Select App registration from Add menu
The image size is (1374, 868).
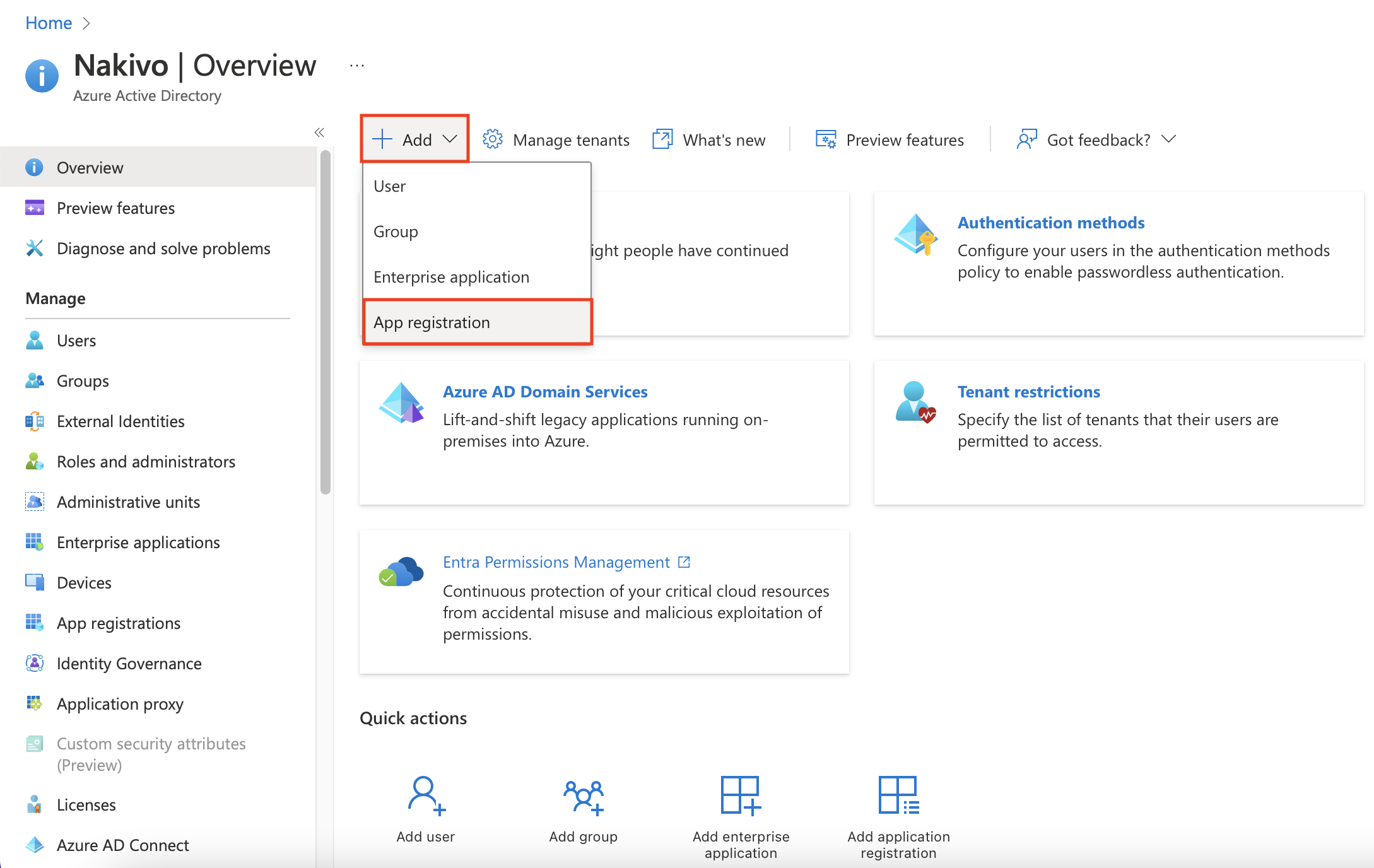(x=432, y=322)
